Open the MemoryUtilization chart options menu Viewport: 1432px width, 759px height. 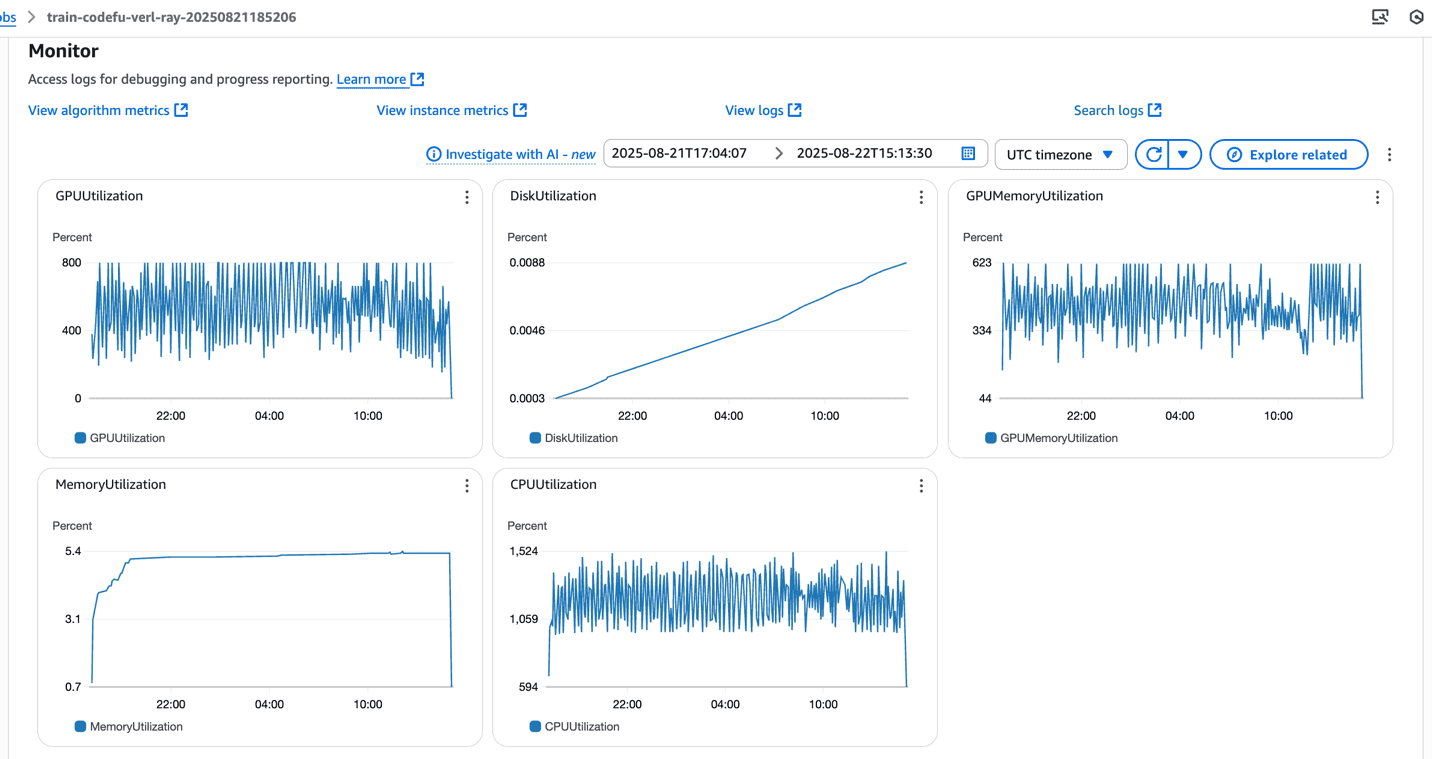coord(466,486)
